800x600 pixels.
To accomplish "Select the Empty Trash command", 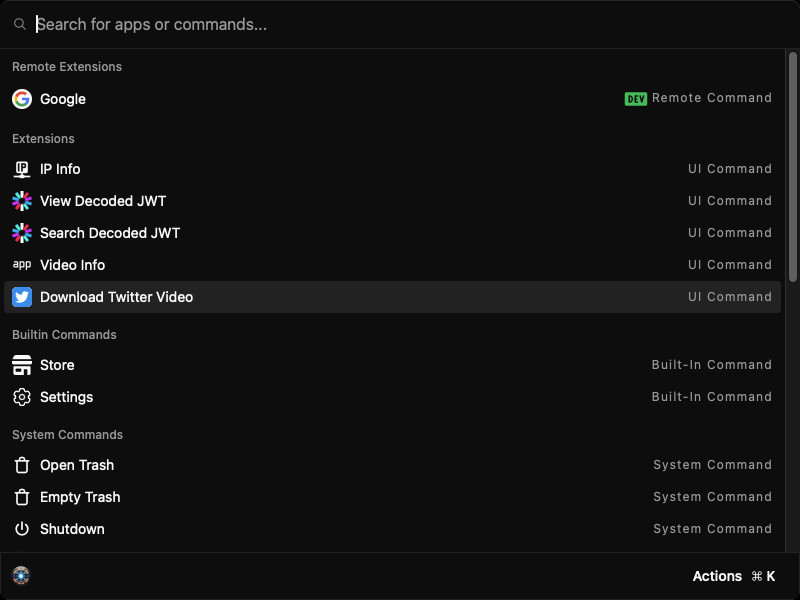I will [80, 497].
